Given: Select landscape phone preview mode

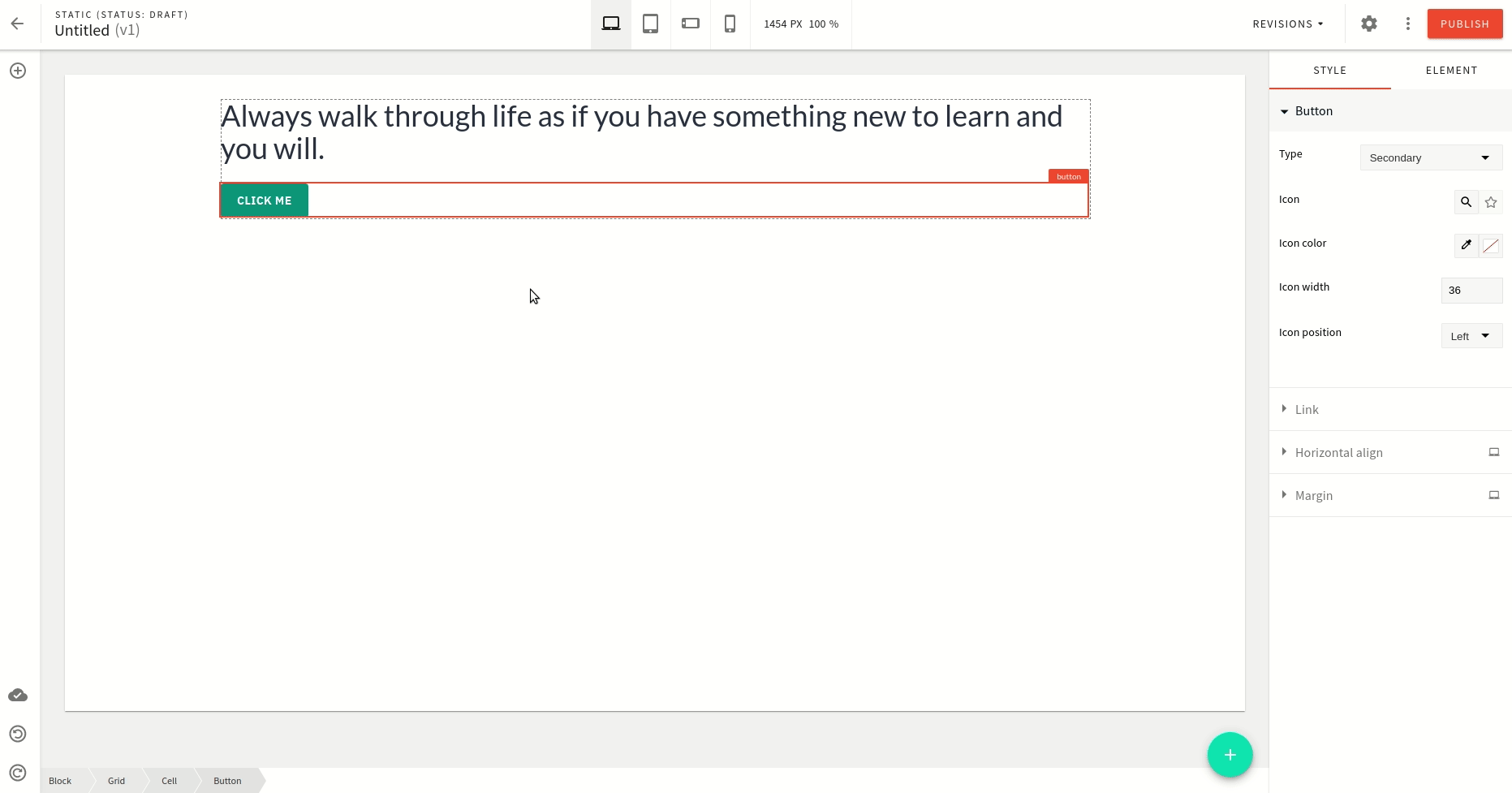Looking at the screenshot, I should pyautogui.click(x=689, y=24).
